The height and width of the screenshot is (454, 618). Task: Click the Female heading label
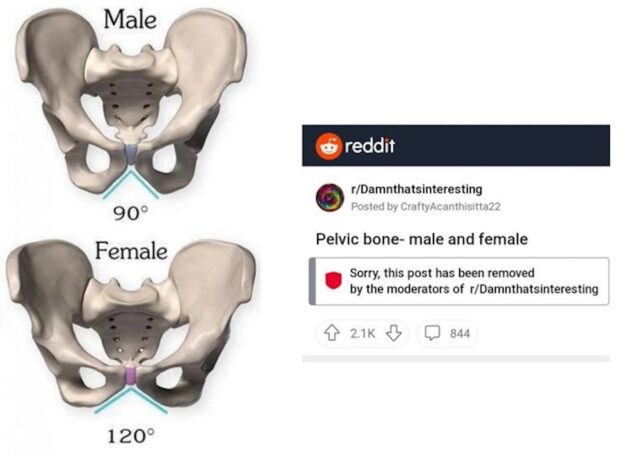click(131, 251)
